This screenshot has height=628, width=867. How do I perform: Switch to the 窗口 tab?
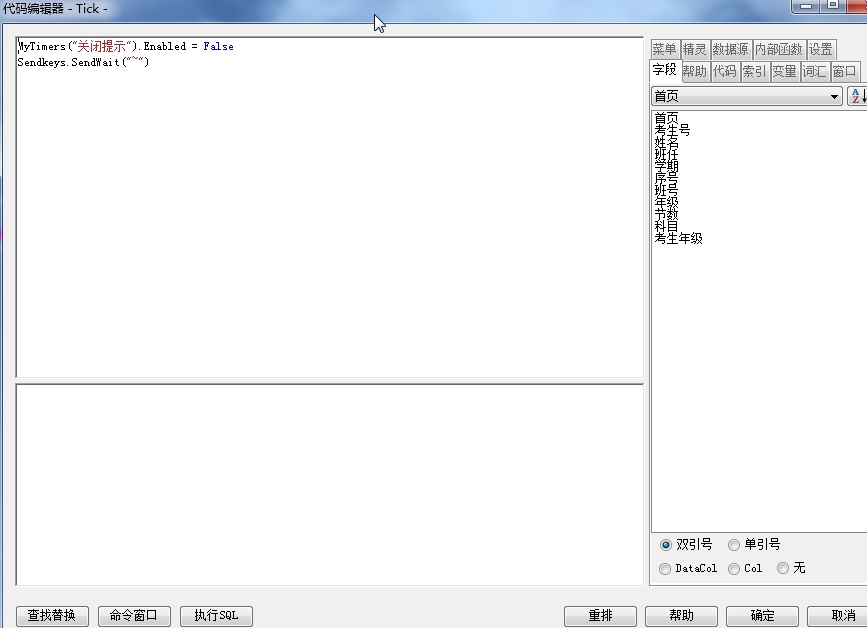[844, 71]
